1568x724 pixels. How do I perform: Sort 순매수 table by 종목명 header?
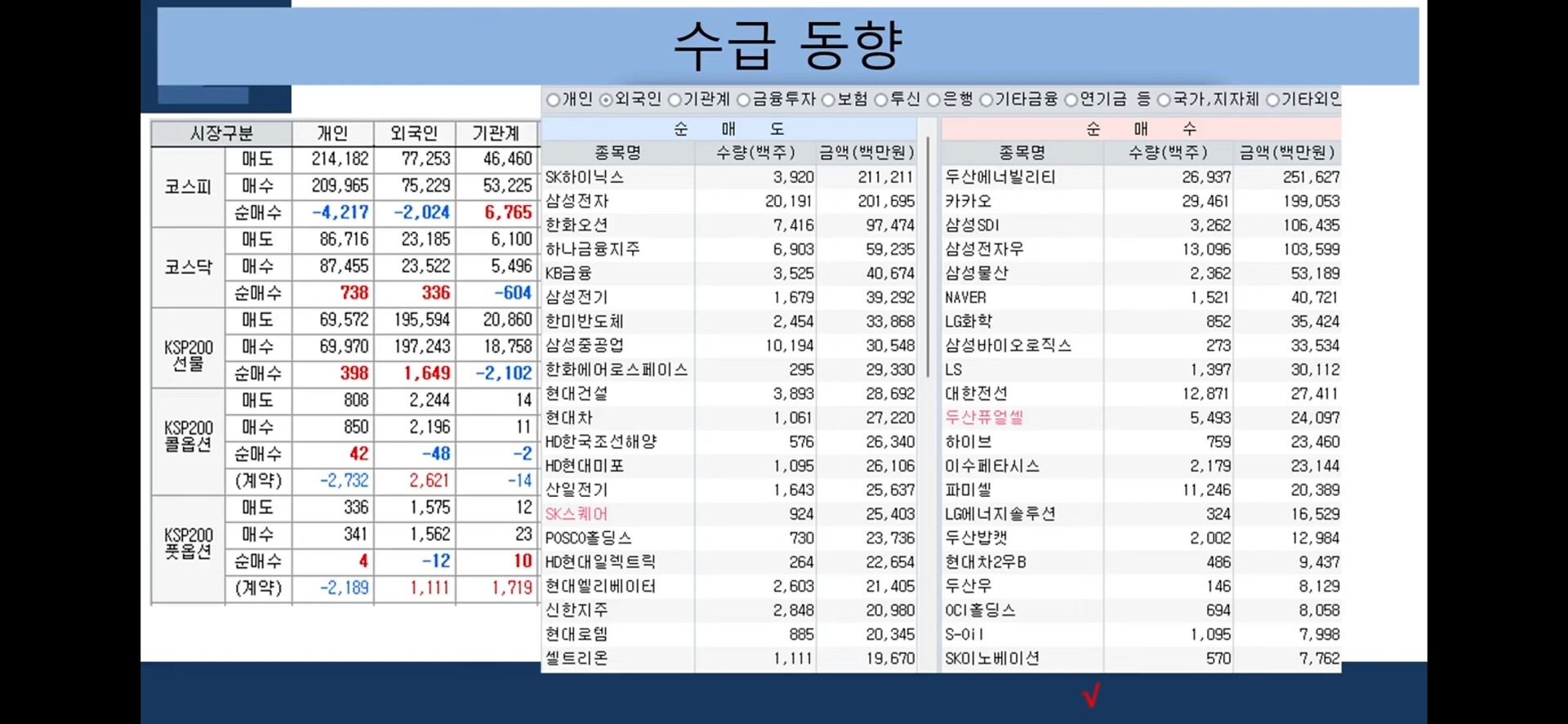click(x=1022, y=153)
